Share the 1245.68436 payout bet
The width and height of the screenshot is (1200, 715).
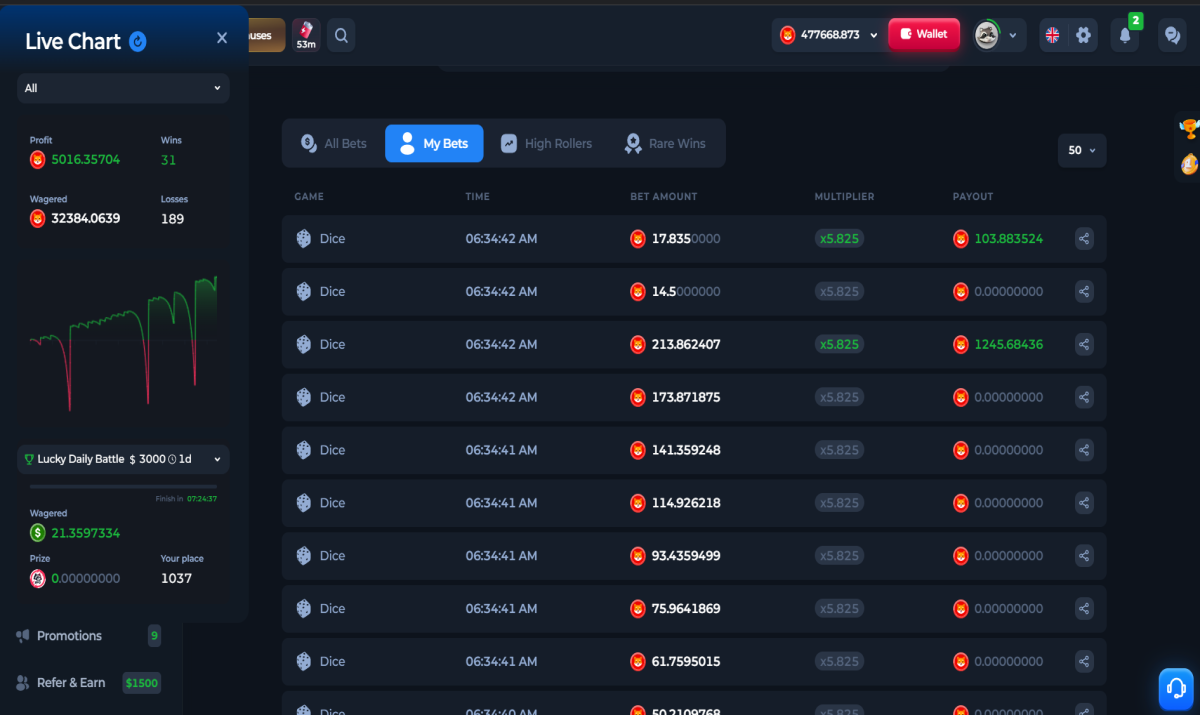point(1084,344)
